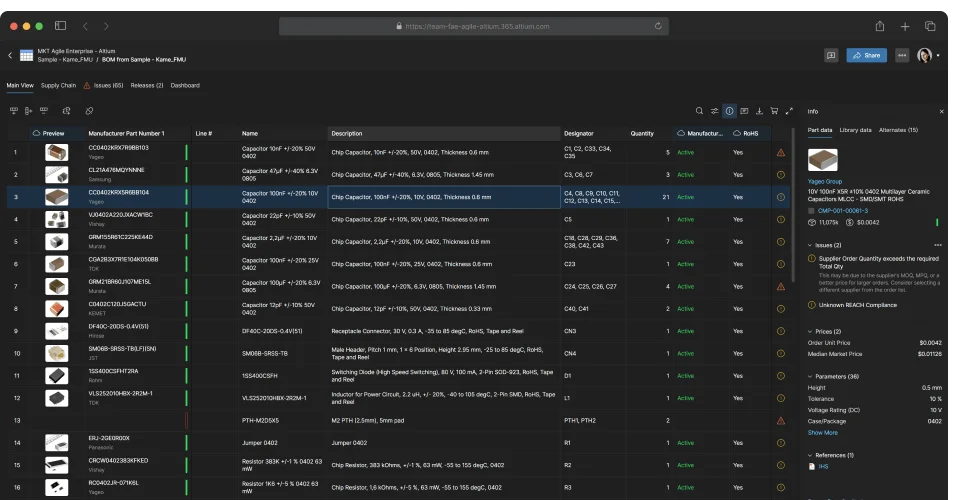Click the replace part toolbar icon
960x500 pixels.
(67, 111)
